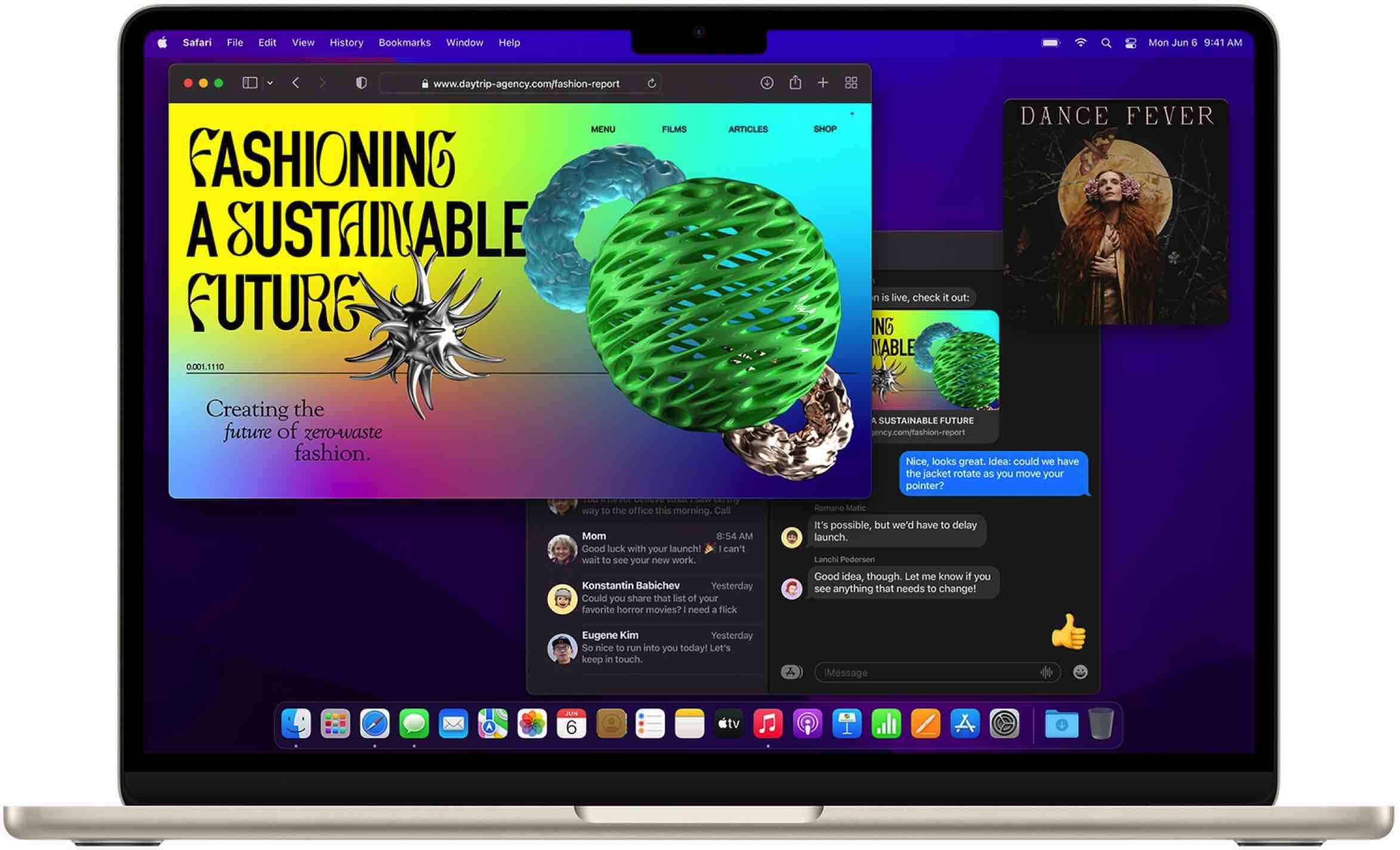Viewport: 1400px width, 850px height.
Task: Open the History menu
Action: [x=347, y=42]
